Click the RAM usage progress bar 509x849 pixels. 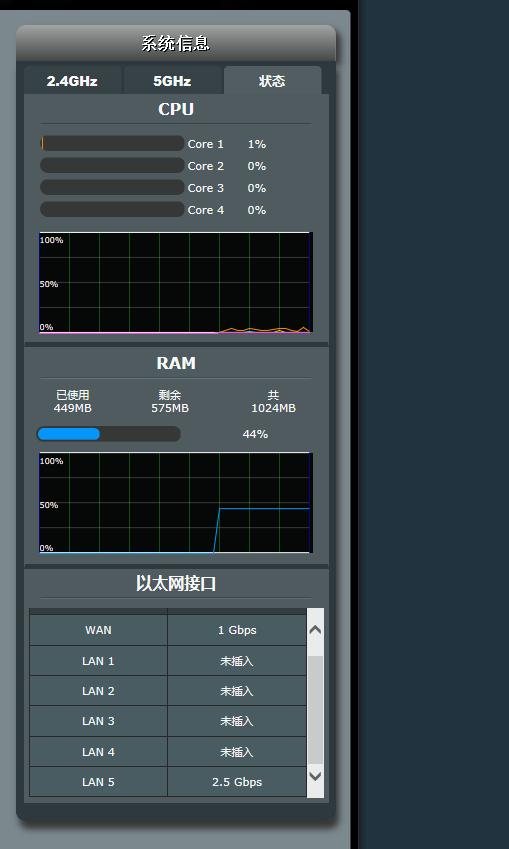108,434
